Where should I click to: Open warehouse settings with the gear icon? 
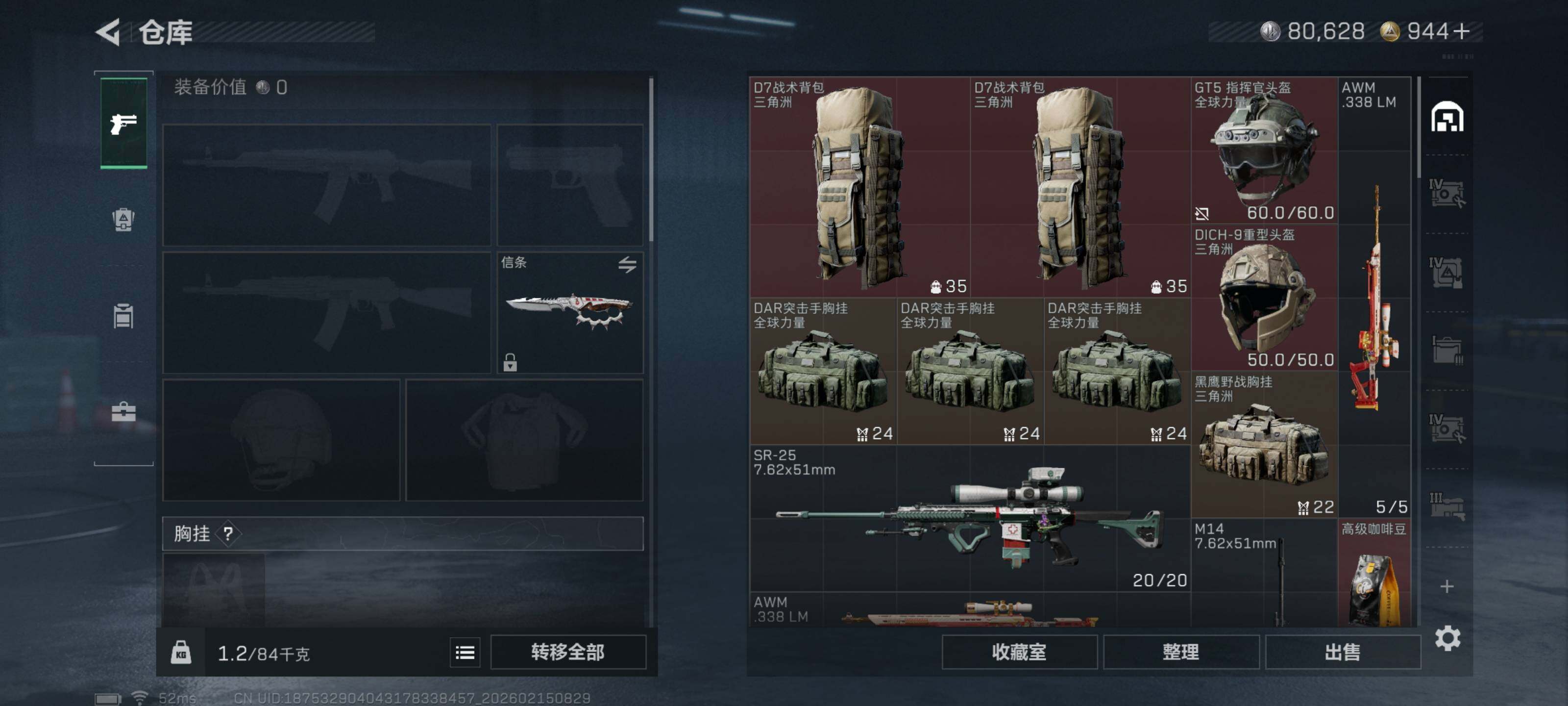tap(1447, 638)
